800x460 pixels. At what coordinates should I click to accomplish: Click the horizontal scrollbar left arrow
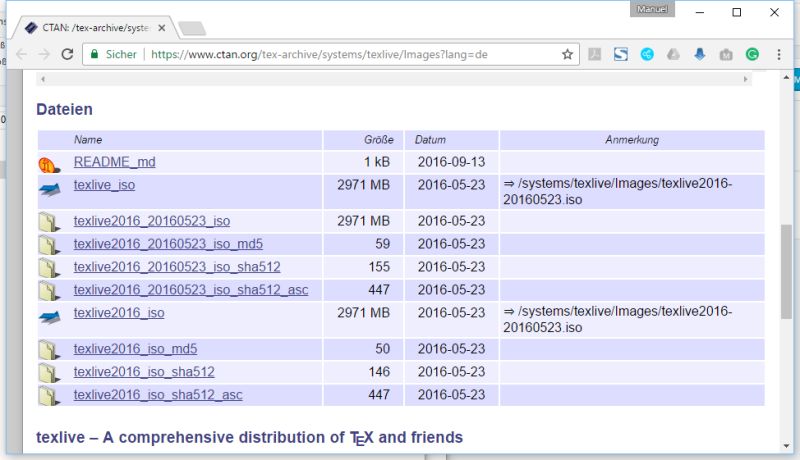(x=43, y=79)
